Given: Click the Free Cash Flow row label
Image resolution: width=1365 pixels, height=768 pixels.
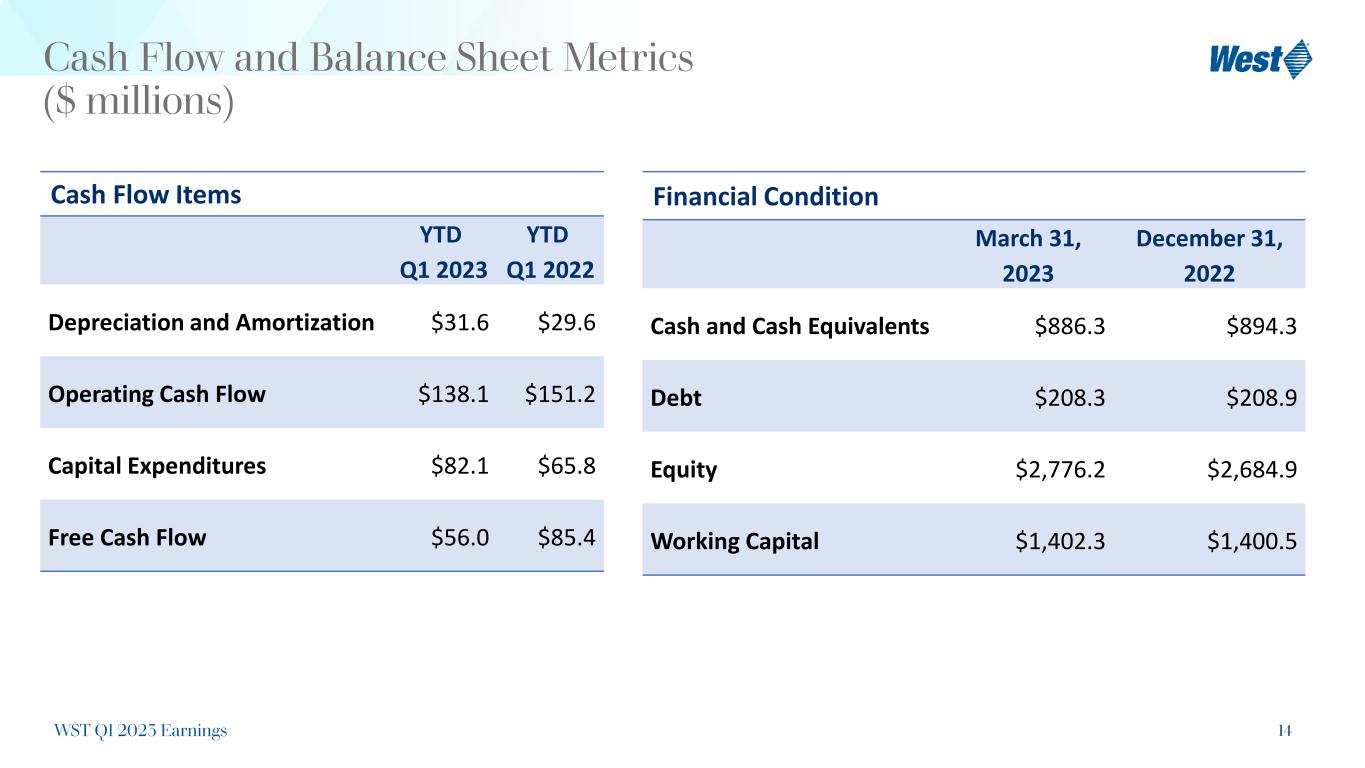Looking at the screenshot, I should pyautogui.click(x=127, y=537).
